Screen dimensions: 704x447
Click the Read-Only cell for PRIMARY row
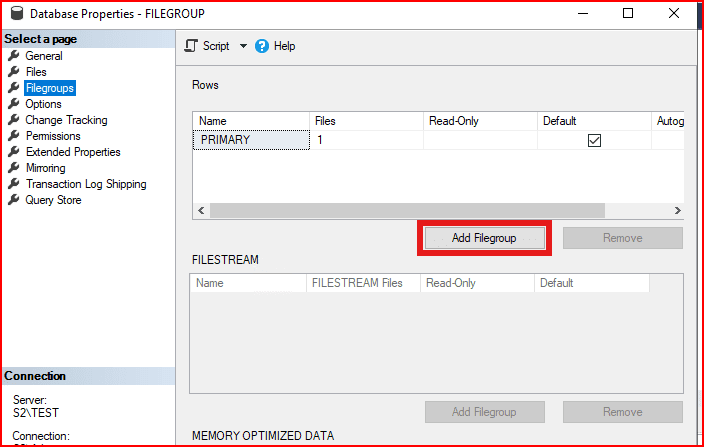(480, 141)
